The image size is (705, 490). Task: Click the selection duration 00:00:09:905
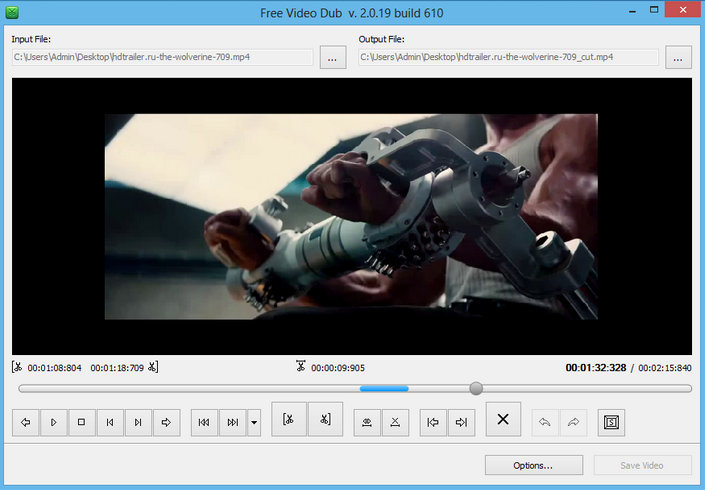pyautogui.click(x=338, y=368)
